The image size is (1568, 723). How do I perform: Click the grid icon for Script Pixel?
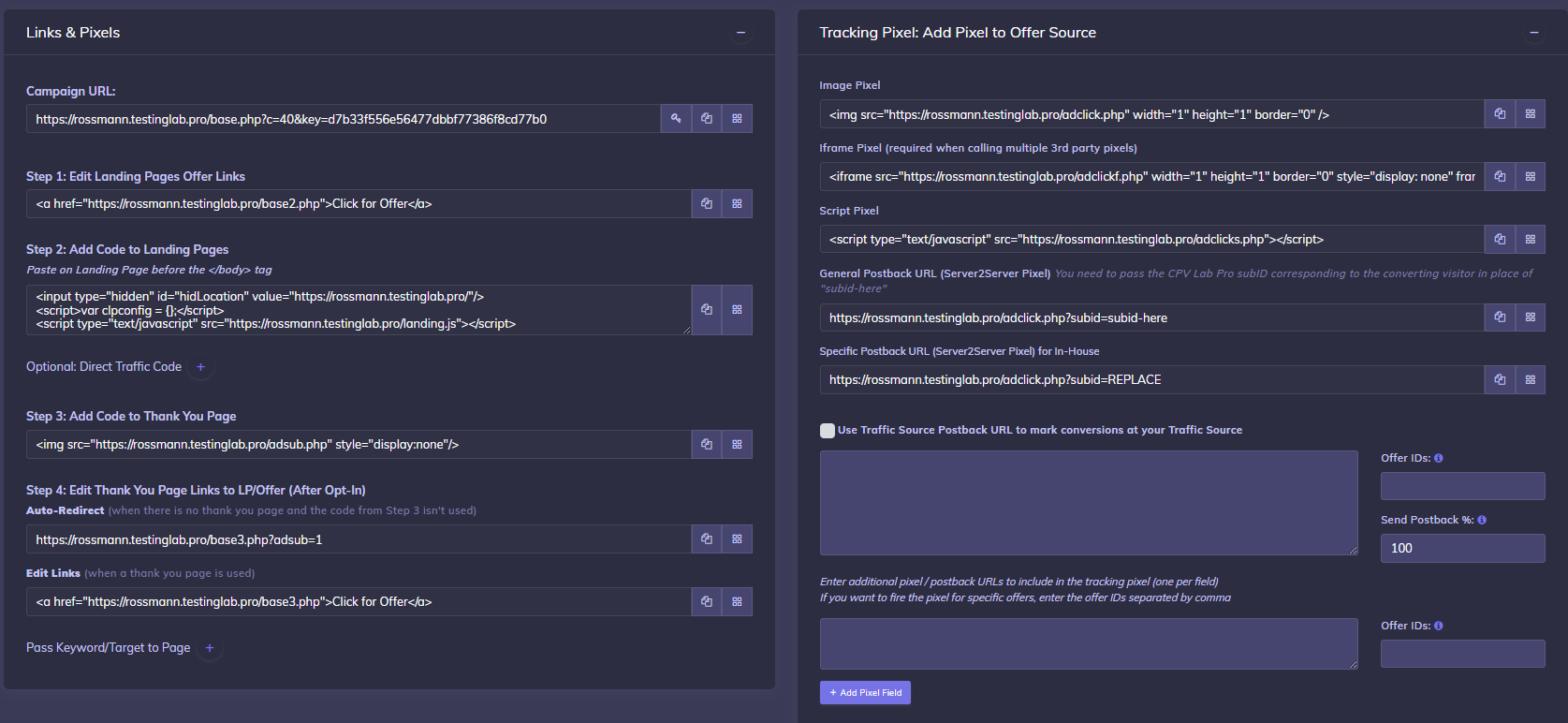(1531, 239)
